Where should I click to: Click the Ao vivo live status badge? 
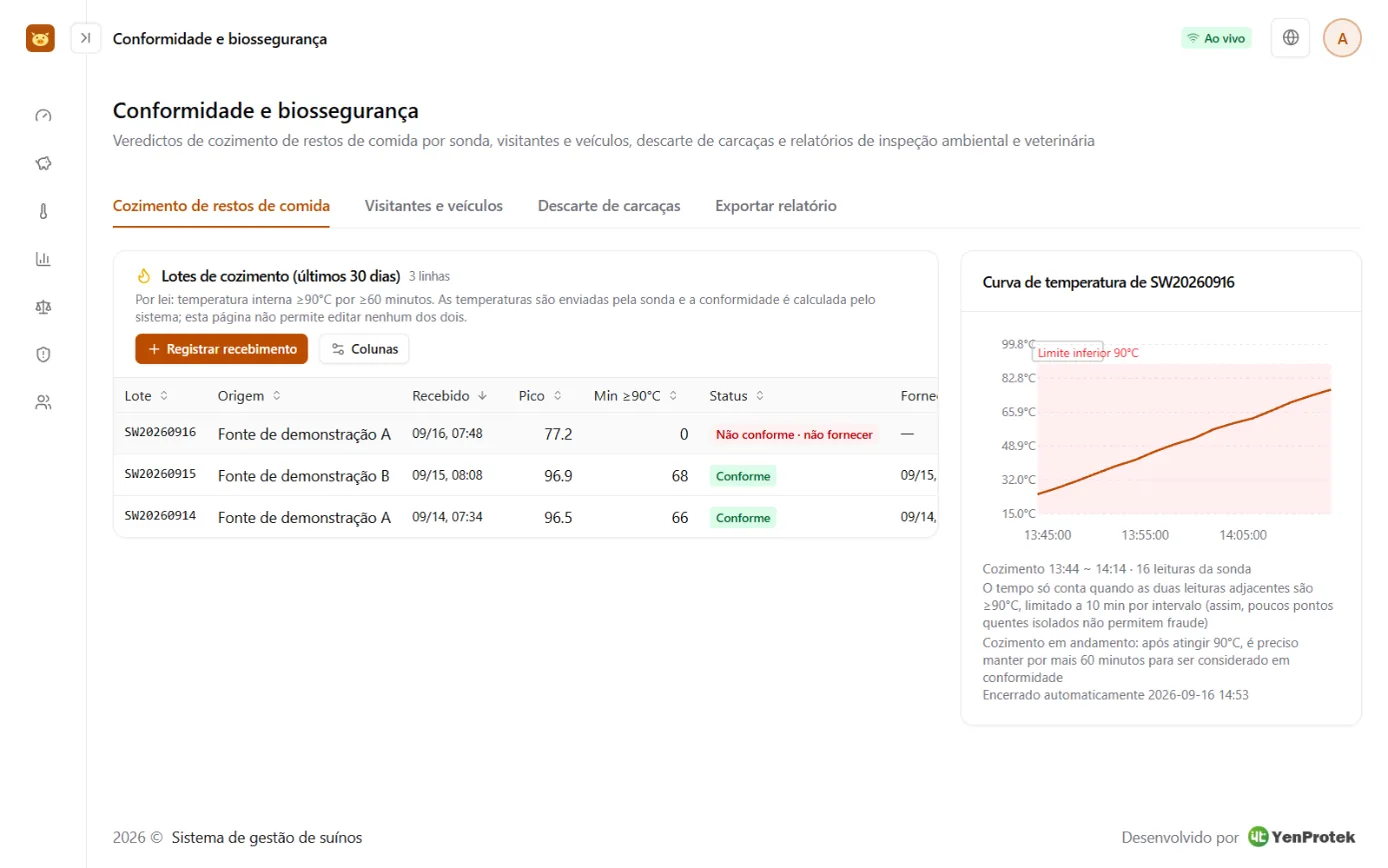coord(1216,38)
